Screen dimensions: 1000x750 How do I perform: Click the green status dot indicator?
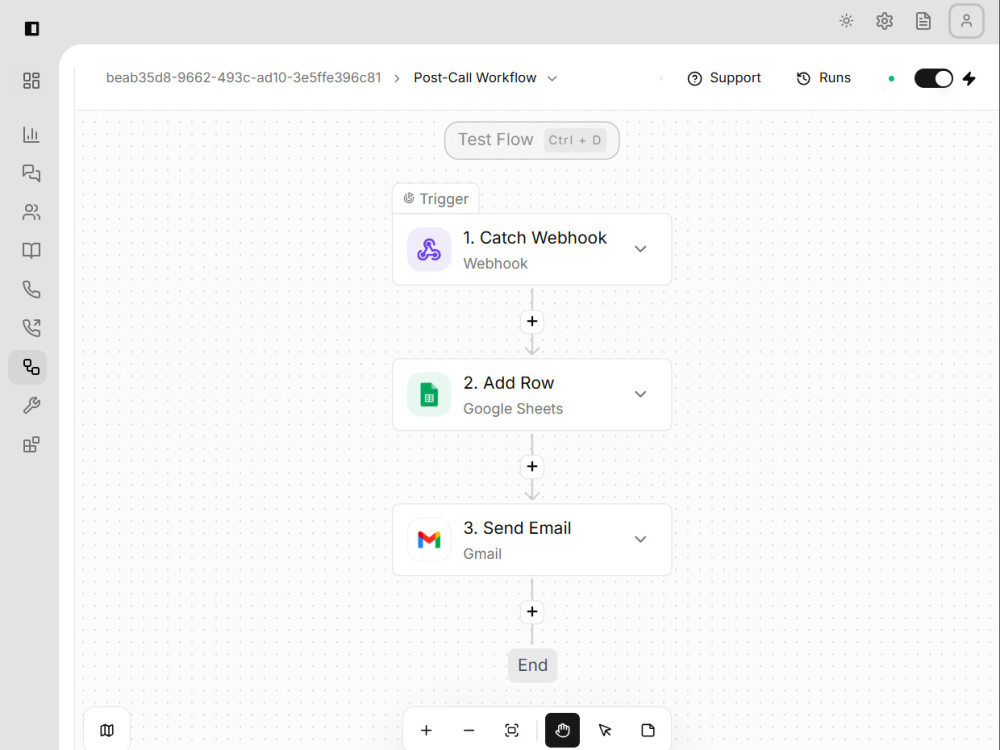(892, 78)
